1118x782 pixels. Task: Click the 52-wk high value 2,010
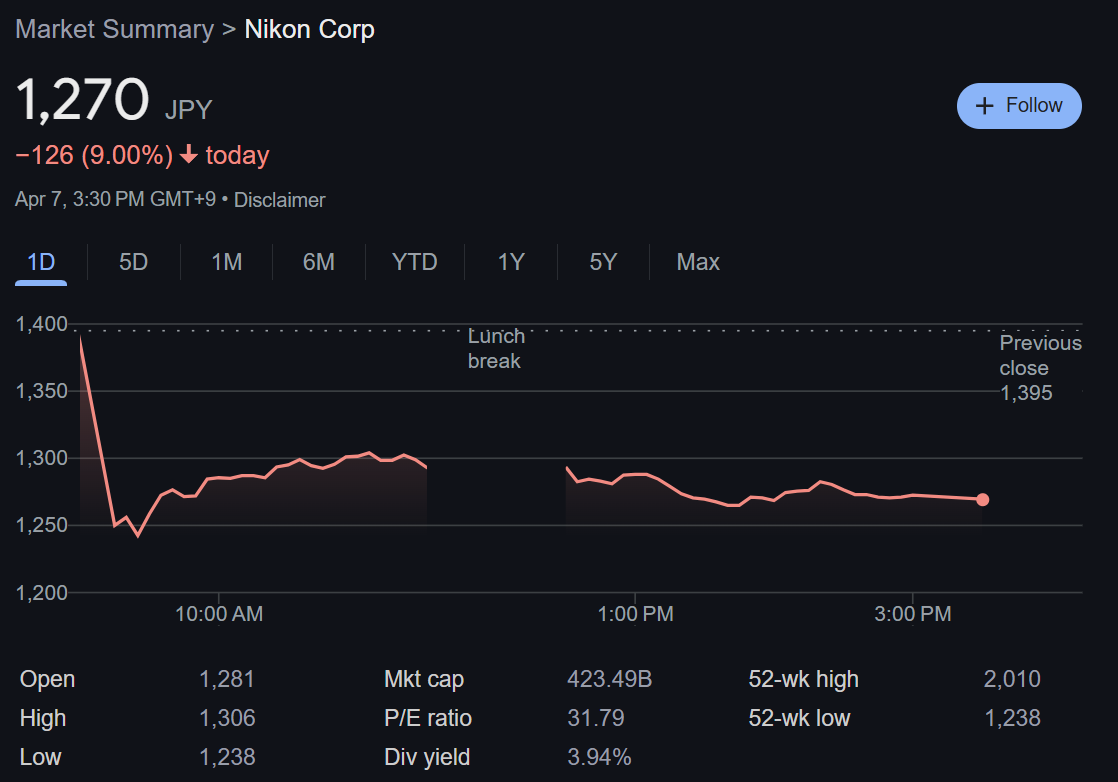1011,680
